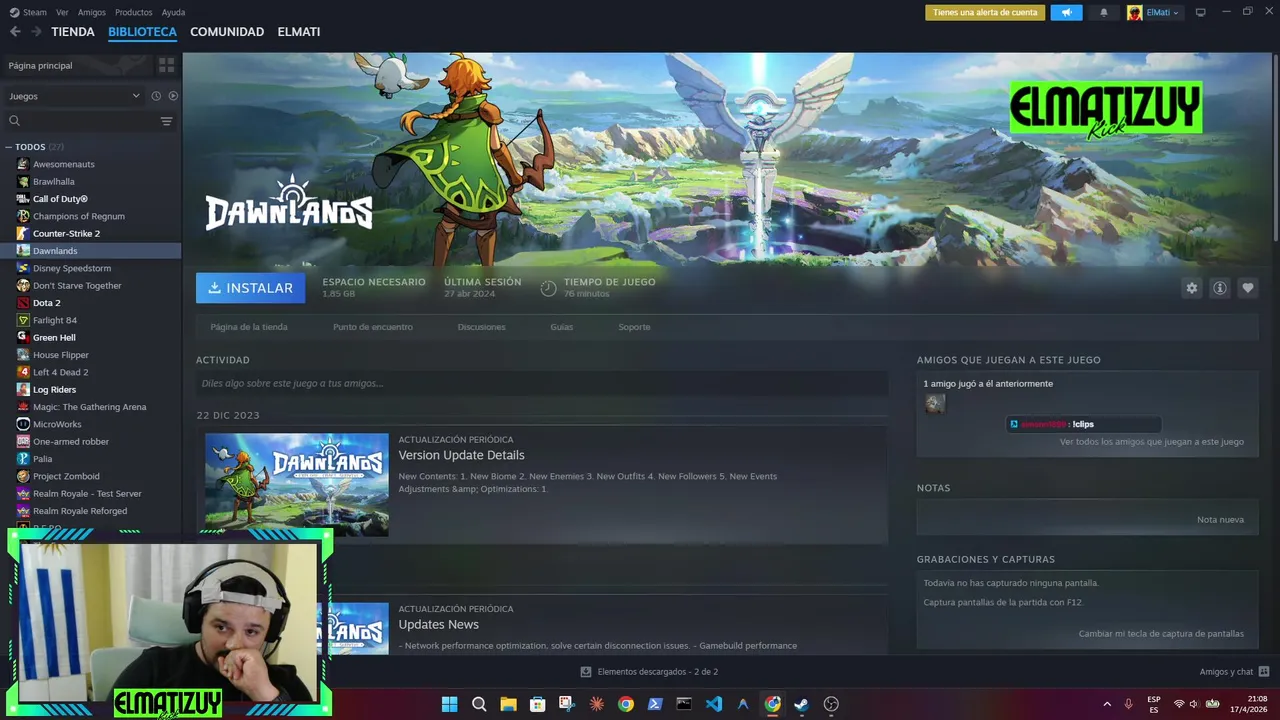Open Discusiones tab

click(x=481, y=327)
